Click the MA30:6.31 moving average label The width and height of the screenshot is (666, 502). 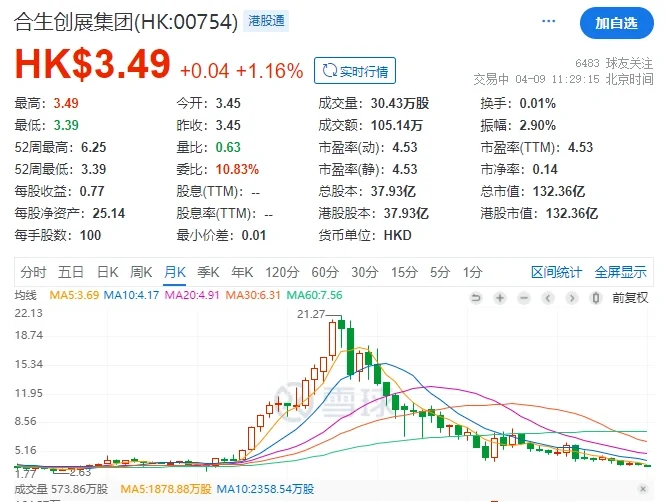[253, 295]
